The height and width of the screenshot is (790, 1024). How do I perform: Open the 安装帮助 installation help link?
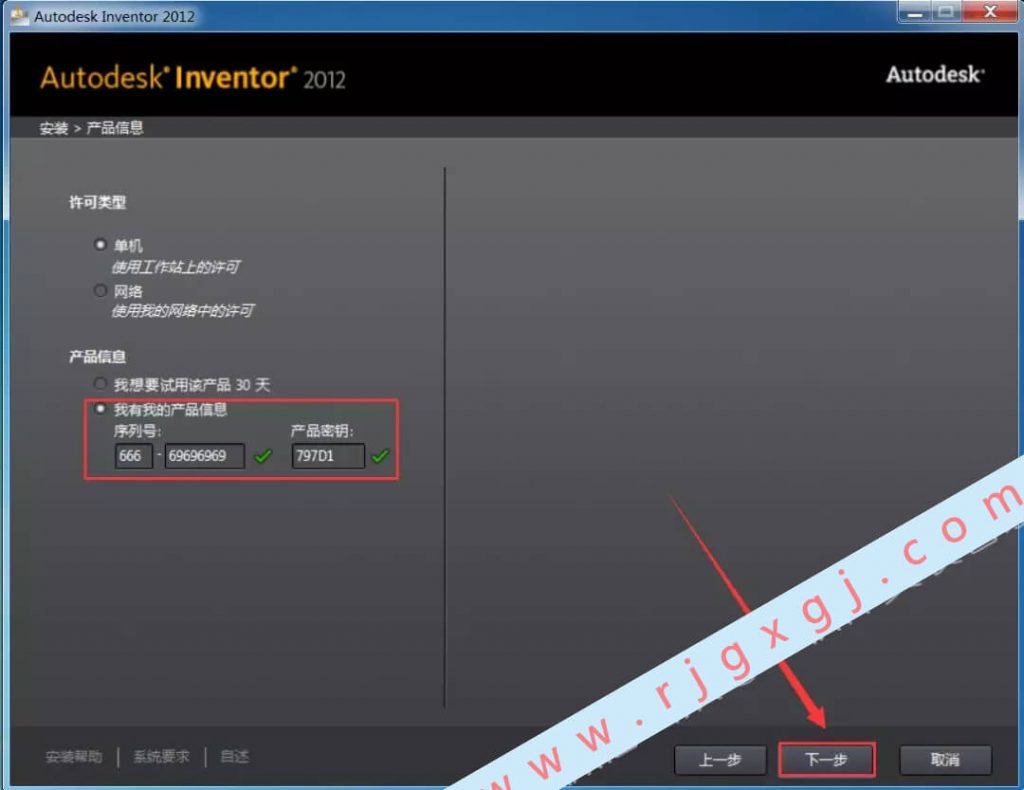[74, 757]
